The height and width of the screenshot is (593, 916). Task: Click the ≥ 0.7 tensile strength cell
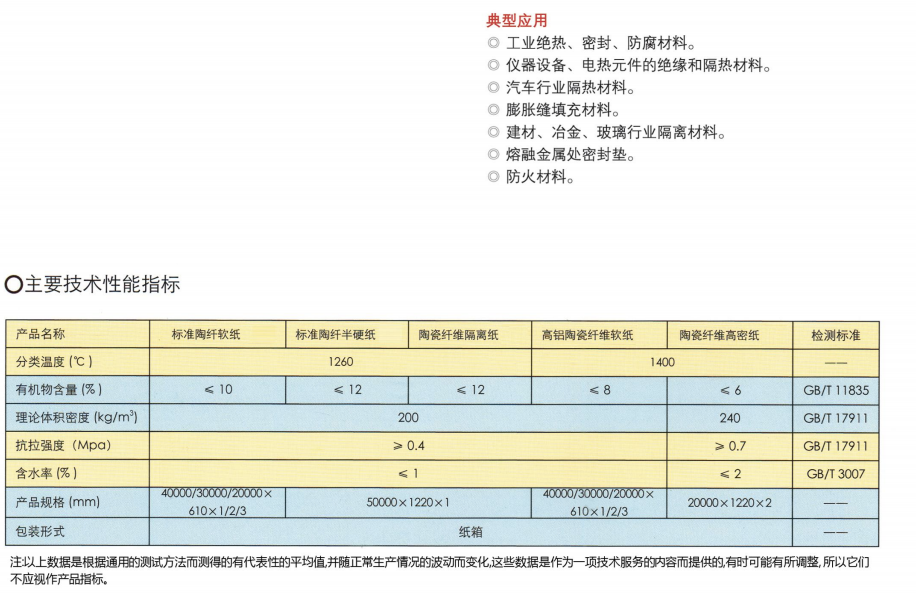730,446
